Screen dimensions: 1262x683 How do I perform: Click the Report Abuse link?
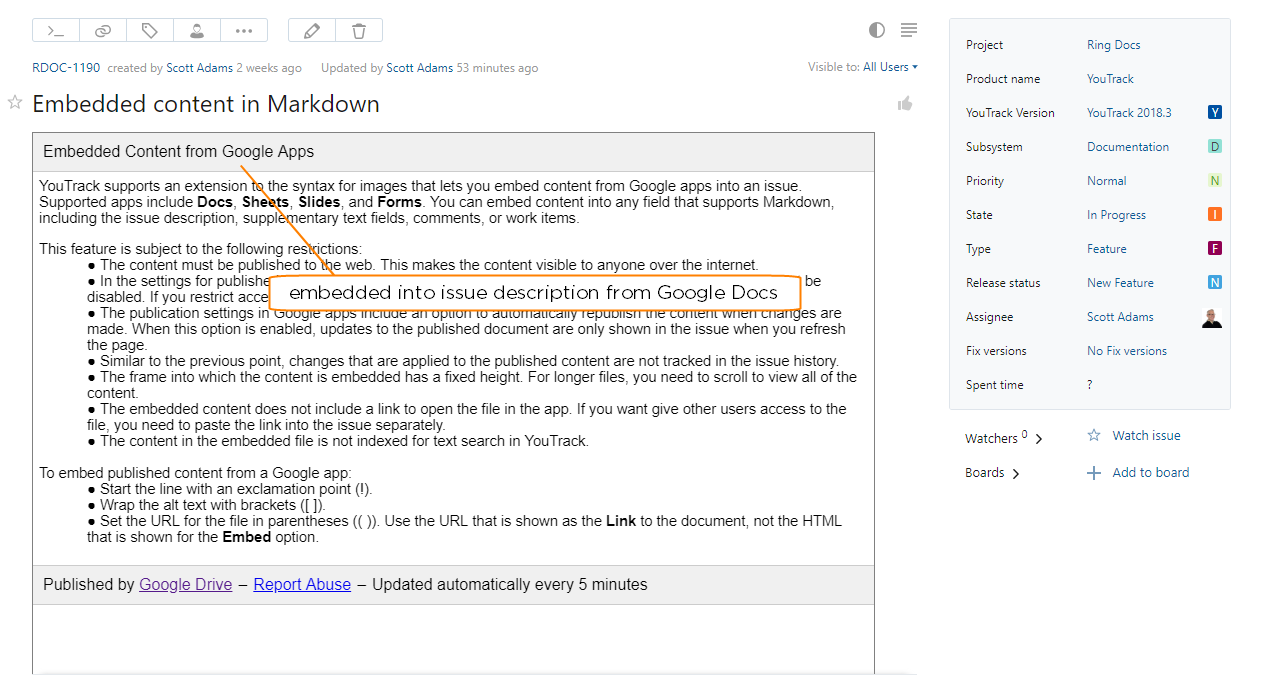[x=302, y=584]
